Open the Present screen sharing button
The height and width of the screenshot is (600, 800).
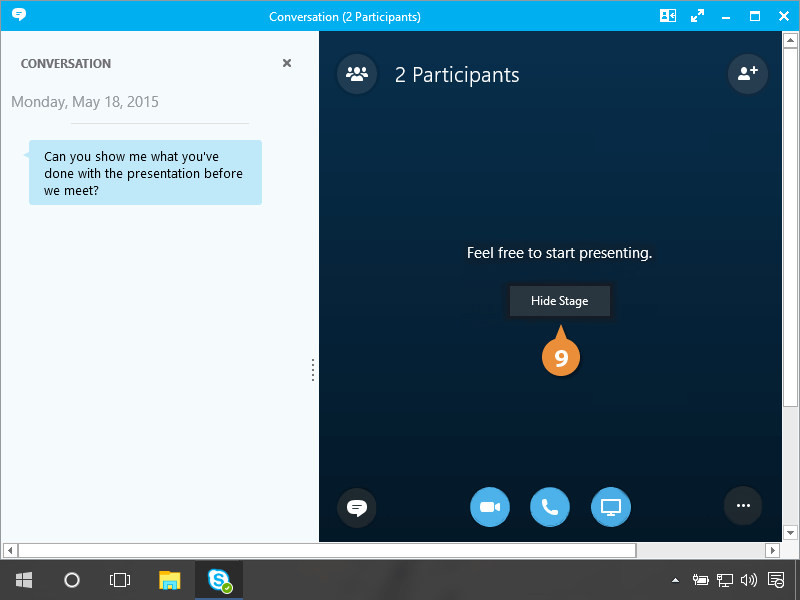click(610, 507)
